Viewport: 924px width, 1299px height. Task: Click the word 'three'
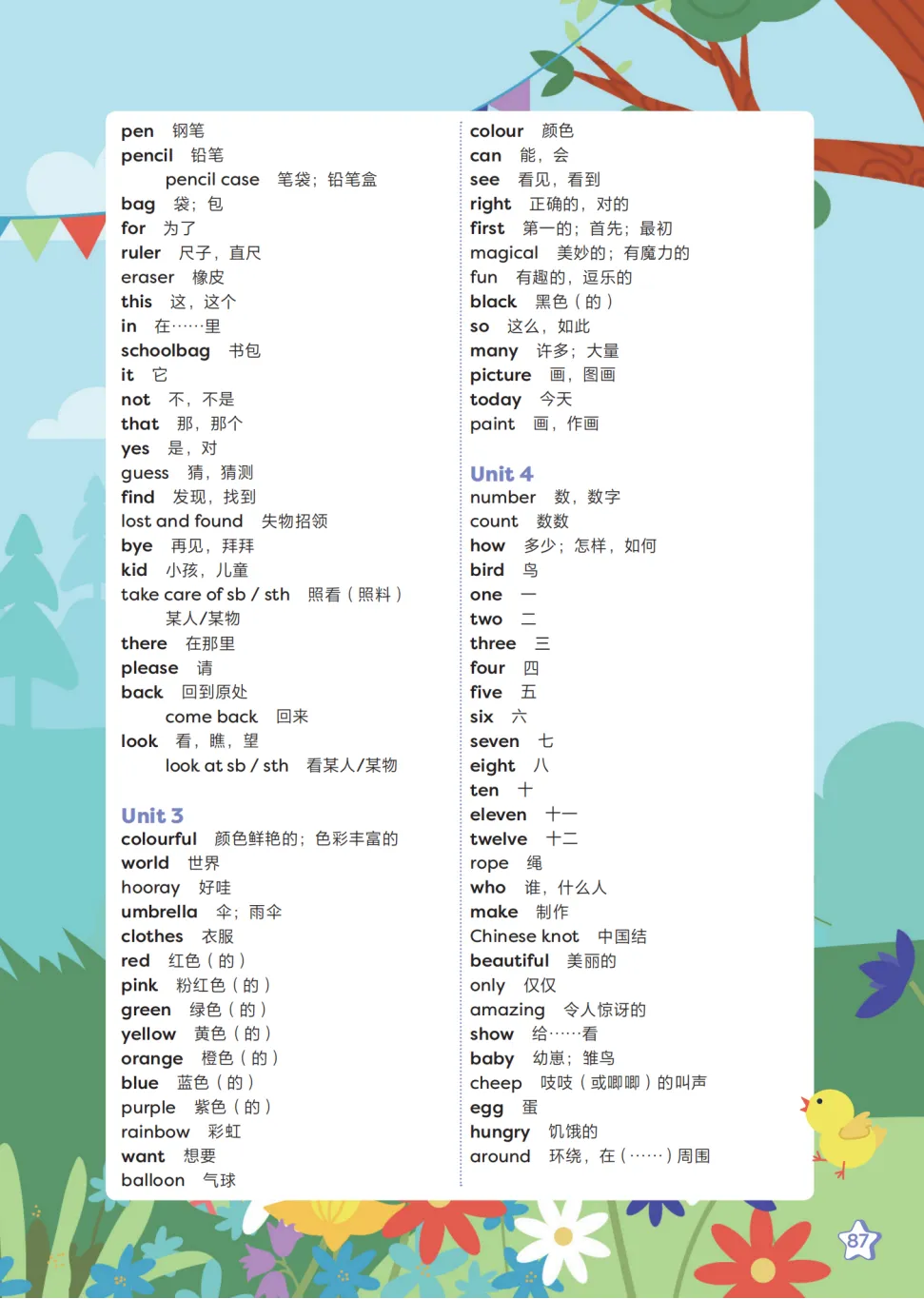pos(493,644)
